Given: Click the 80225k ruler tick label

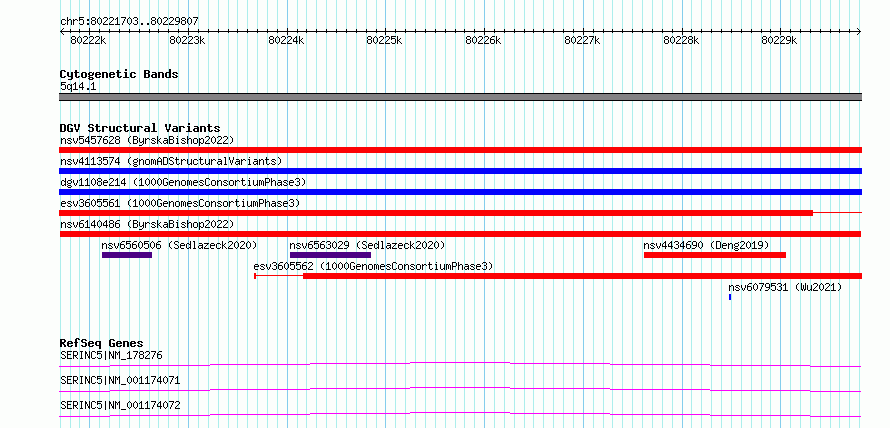Looking at the screenshot, I should tap(384, 40).
